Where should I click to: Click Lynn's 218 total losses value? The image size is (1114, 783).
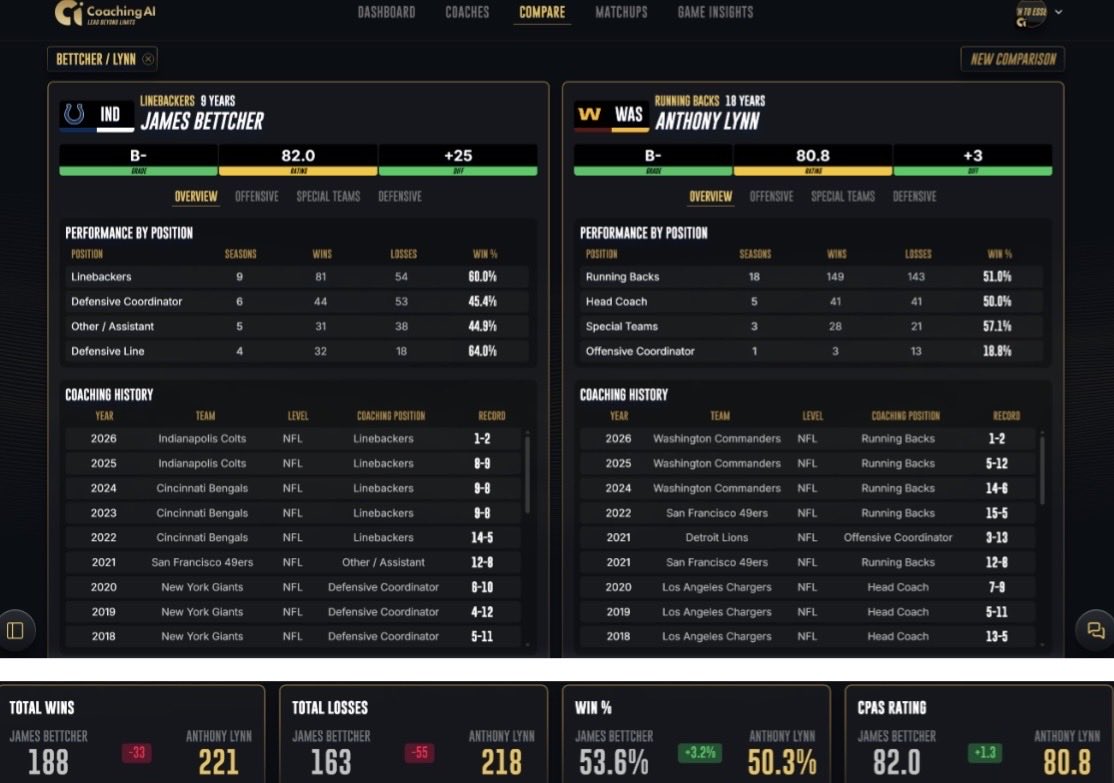[502, 762]
